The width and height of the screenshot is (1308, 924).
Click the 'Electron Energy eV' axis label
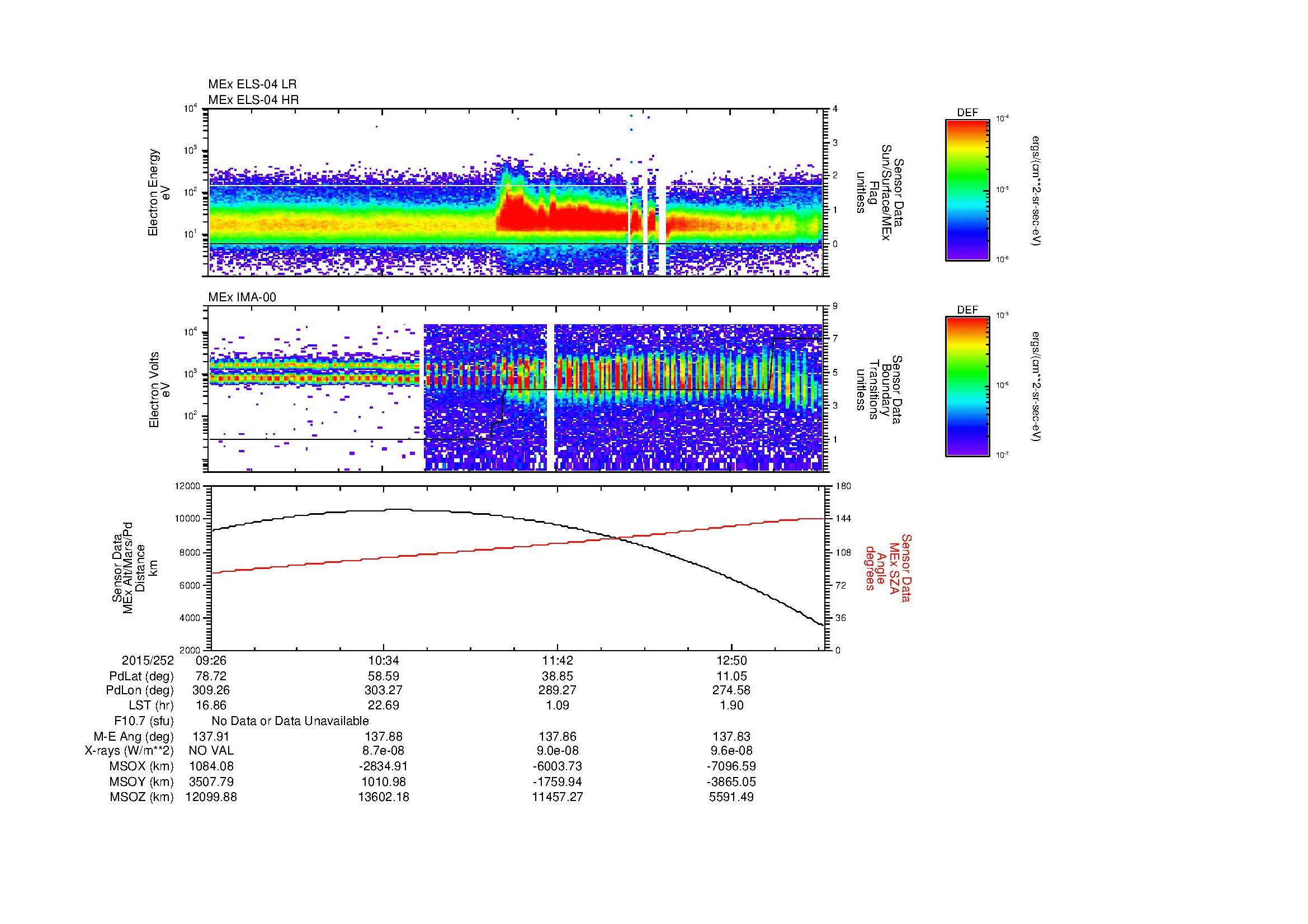click(x=159, y=192)
